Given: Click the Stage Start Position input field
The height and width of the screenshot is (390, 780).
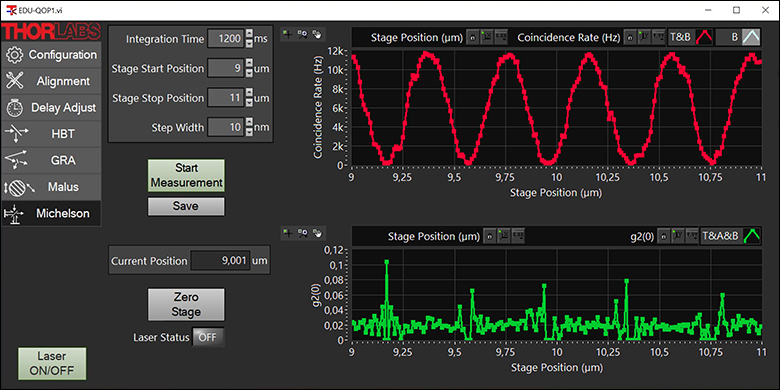Looking at the screenshot, I should pos(225,69).
